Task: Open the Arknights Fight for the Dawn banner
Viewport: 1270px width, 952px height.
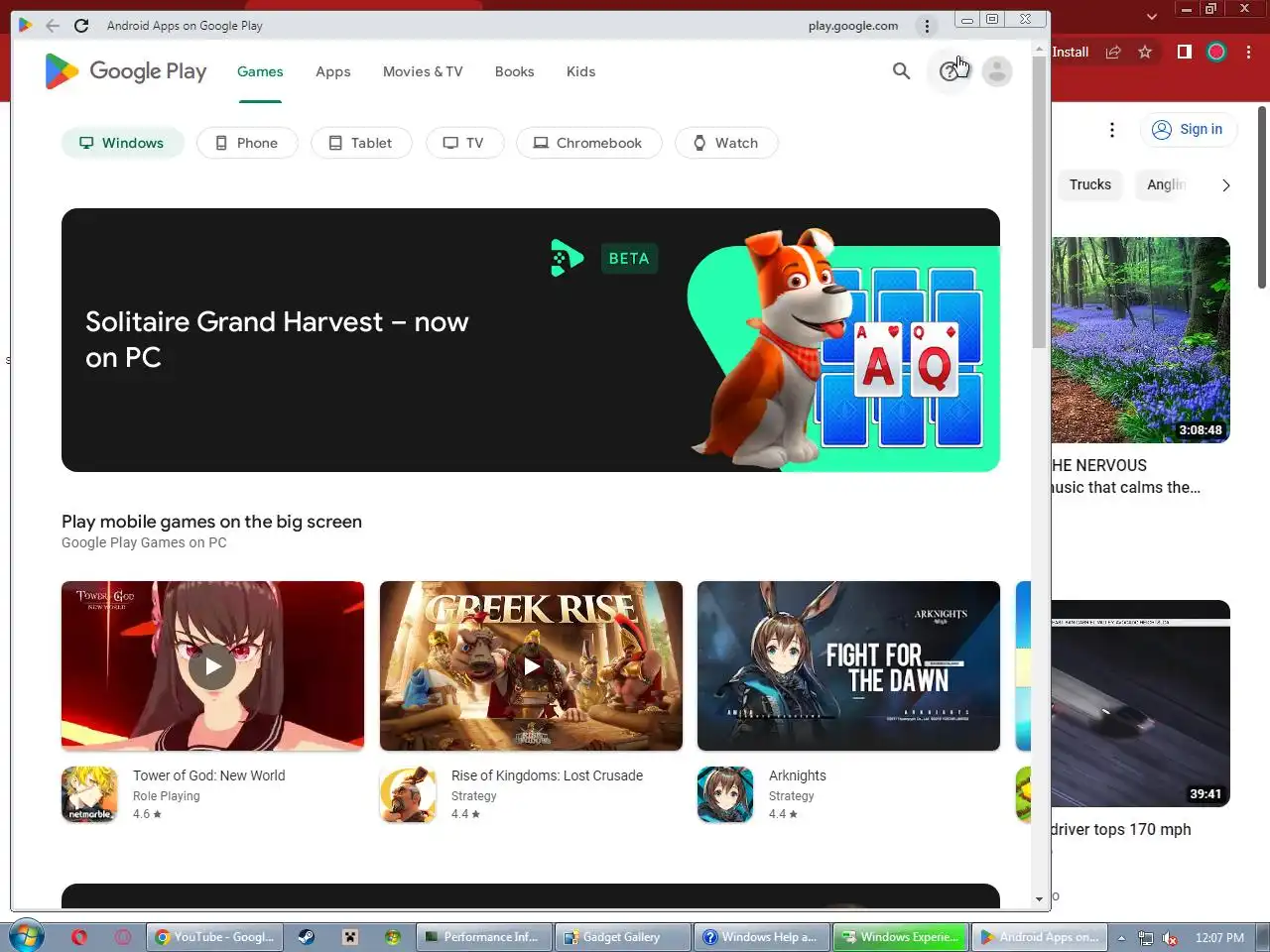Action: [848, 665]
